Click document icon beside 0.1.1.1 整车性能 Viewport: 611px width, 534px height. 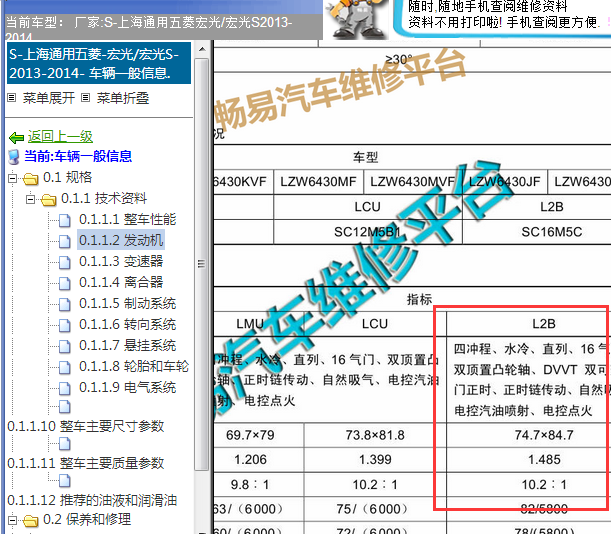(x=65, y=221)
